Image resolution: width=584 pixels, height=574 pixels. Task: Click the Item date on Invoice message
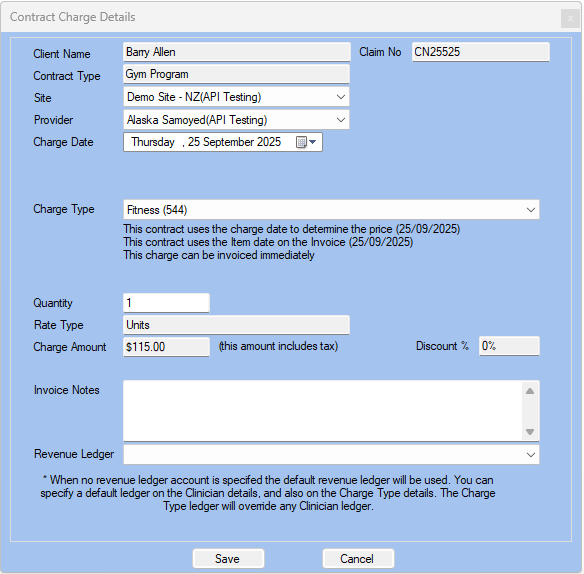(x=269, y=242)
